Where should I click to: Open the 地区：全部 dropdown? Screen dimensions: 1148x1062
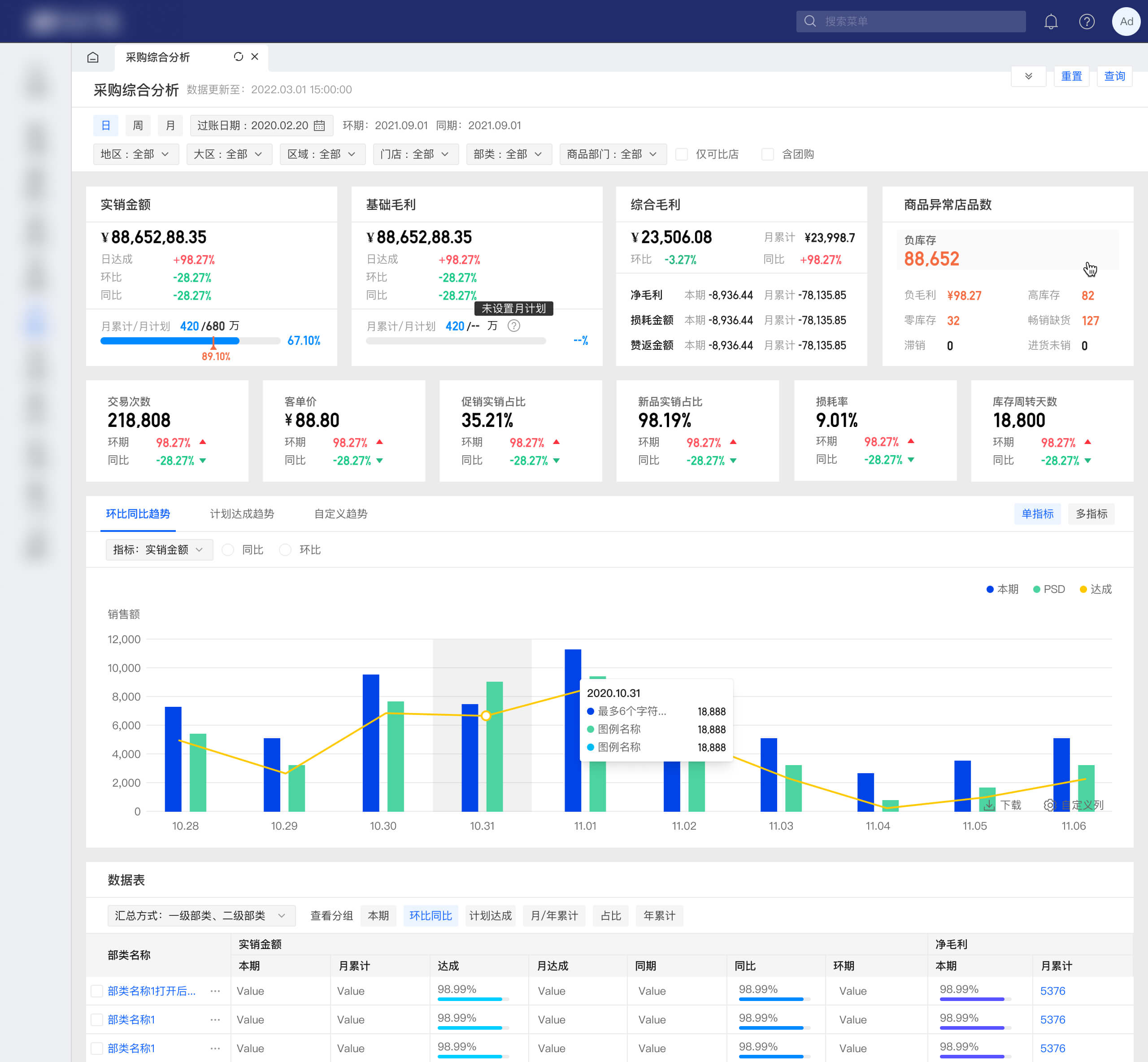(135, 154)
